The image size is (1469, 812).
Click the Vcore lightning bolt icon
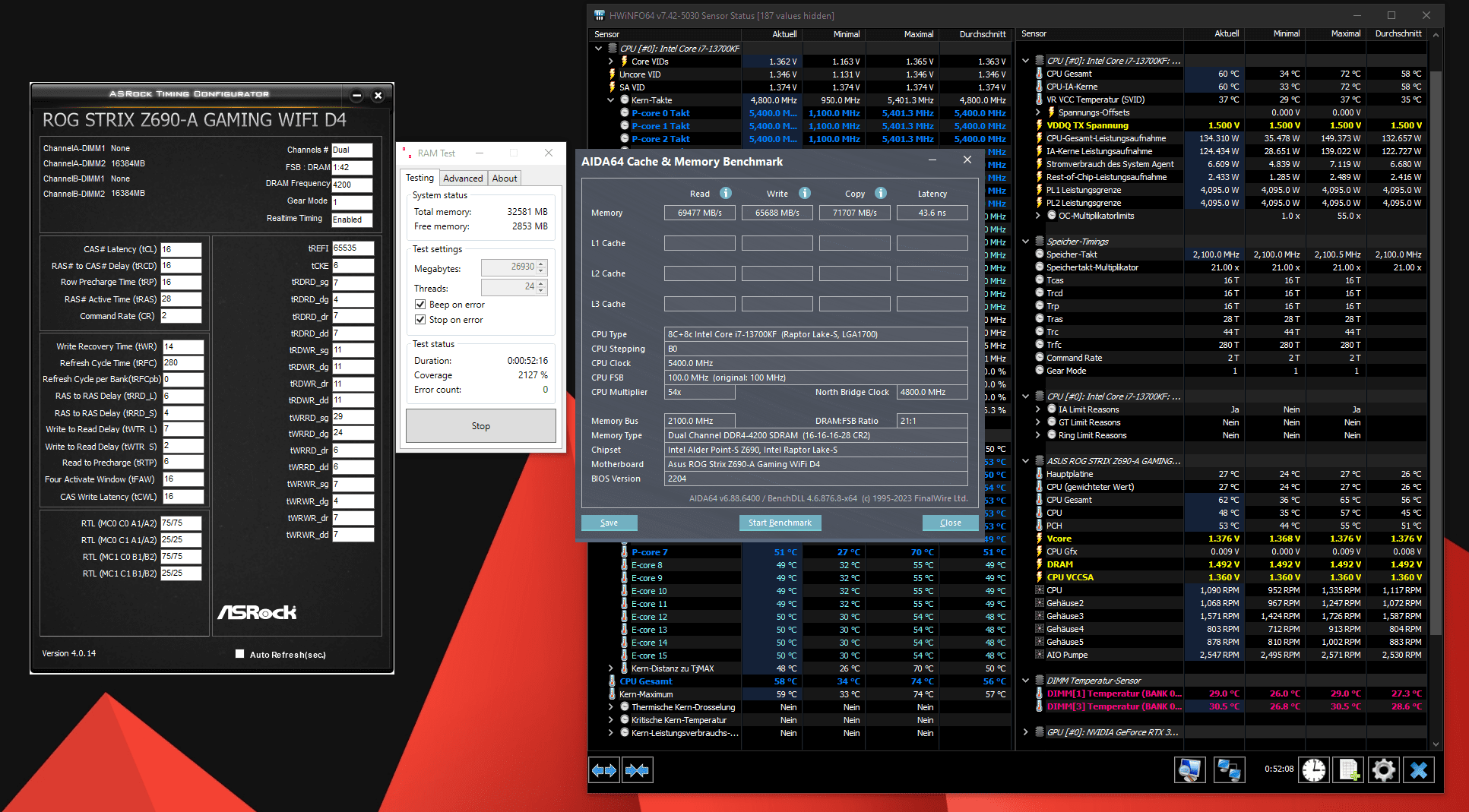coord(1039,539)
